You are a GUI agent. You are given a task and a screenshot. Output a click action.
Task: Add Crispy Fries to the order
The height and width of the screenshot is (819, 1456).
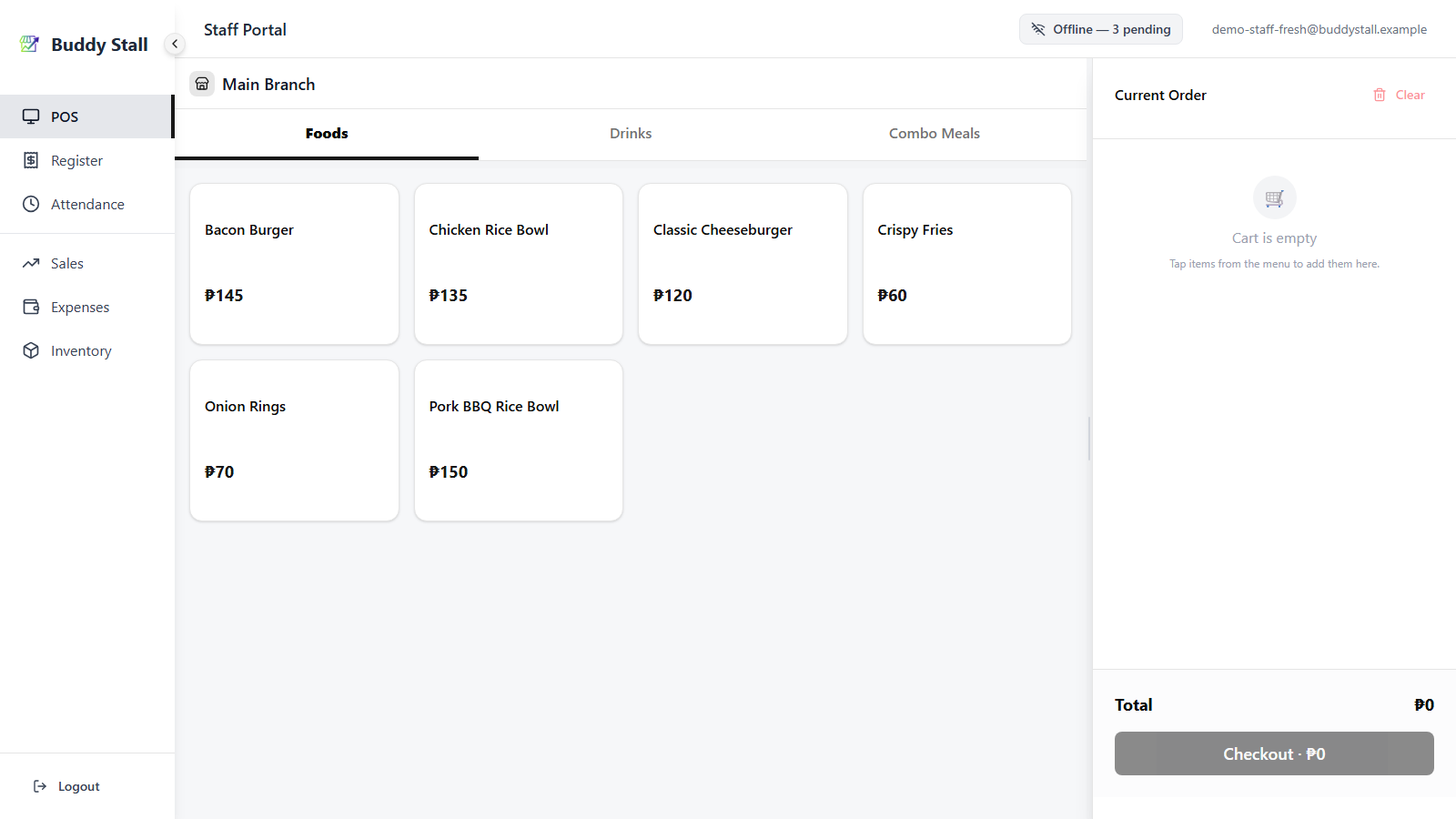(x=967, y=264)
